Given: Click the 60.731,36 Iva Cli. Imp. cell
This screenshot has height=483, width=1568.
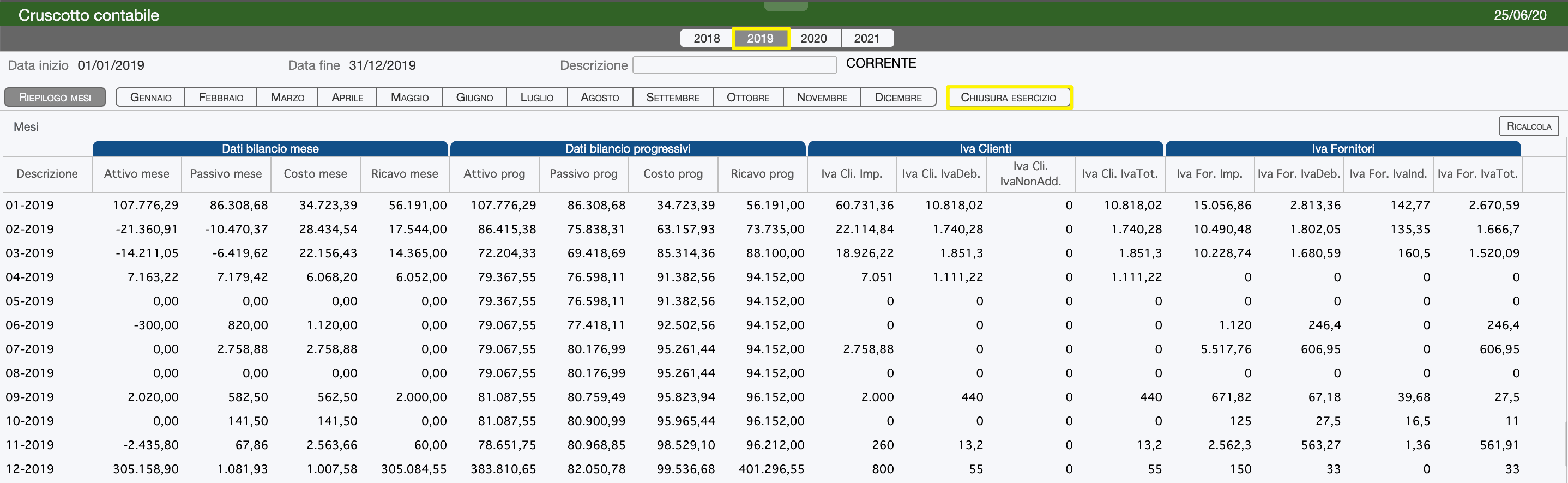Looking at the screenshot, I should coord(864,205).
